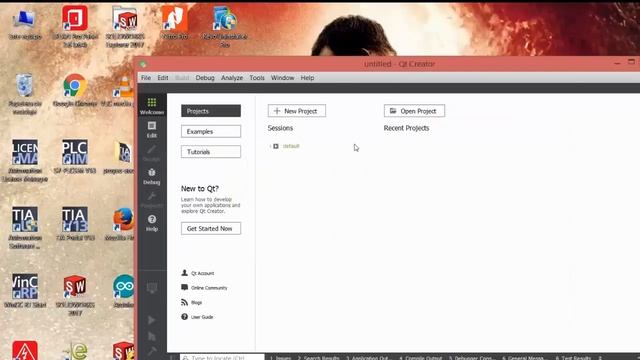
Task: Open the Welcome mode in the sidebar
Action: tap(152, 106)
